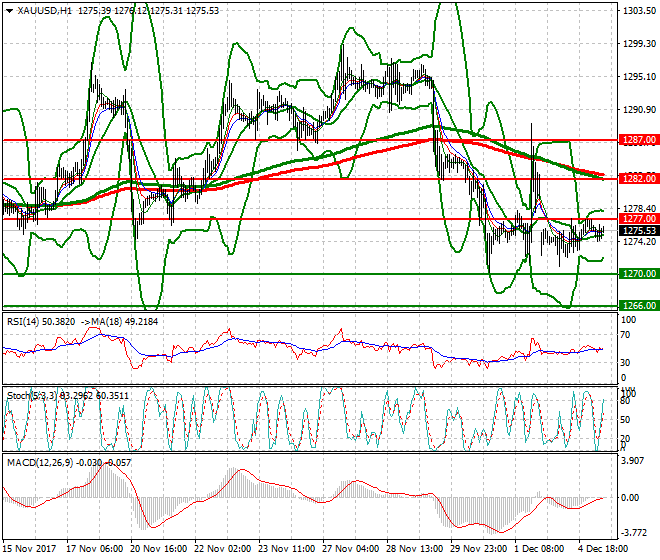Click the 29 Nov 23:00 time axis label
Screen dimensions: 660x560
tap(479, 549)
